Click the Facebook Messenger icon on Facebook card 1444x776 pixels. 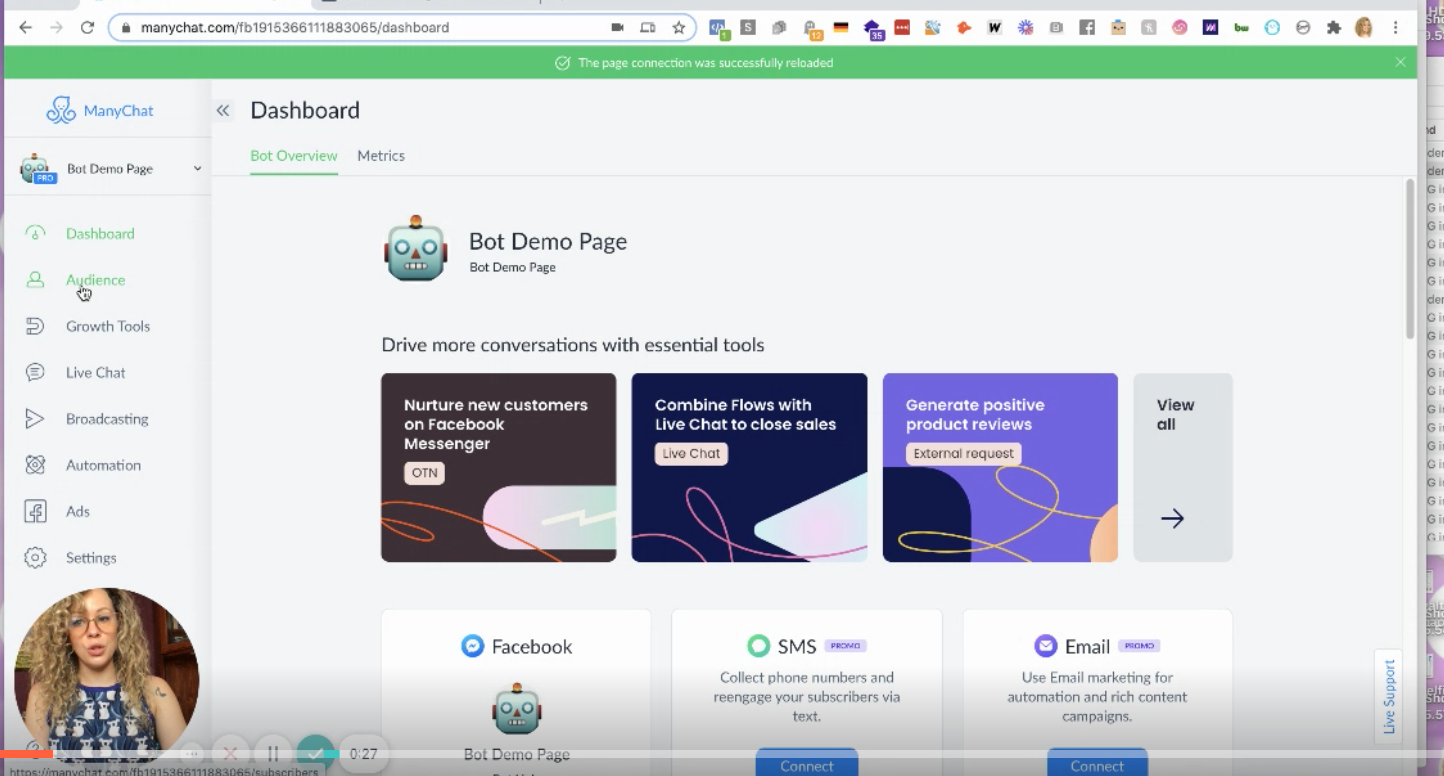(472, 646)
